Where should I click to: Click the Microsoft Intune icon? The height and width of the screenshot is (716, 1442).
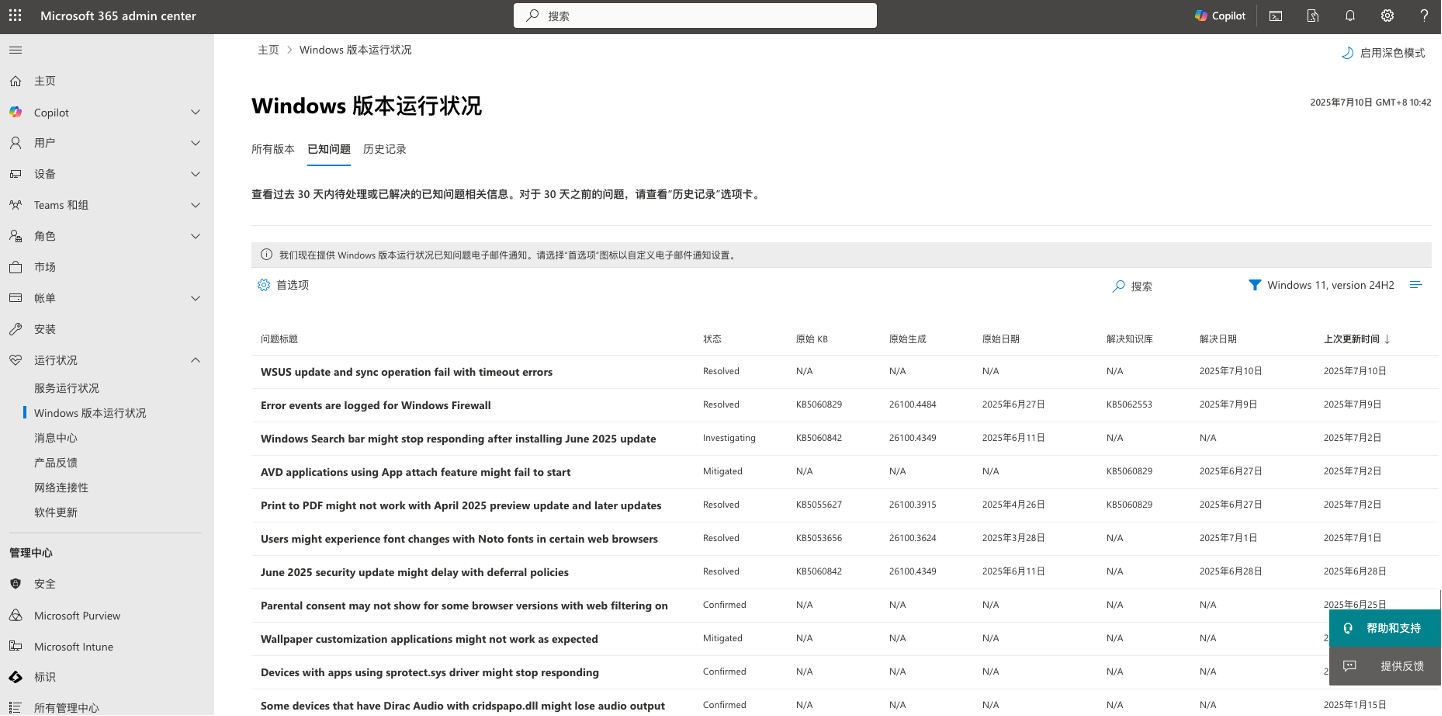[x=15, y=647]
